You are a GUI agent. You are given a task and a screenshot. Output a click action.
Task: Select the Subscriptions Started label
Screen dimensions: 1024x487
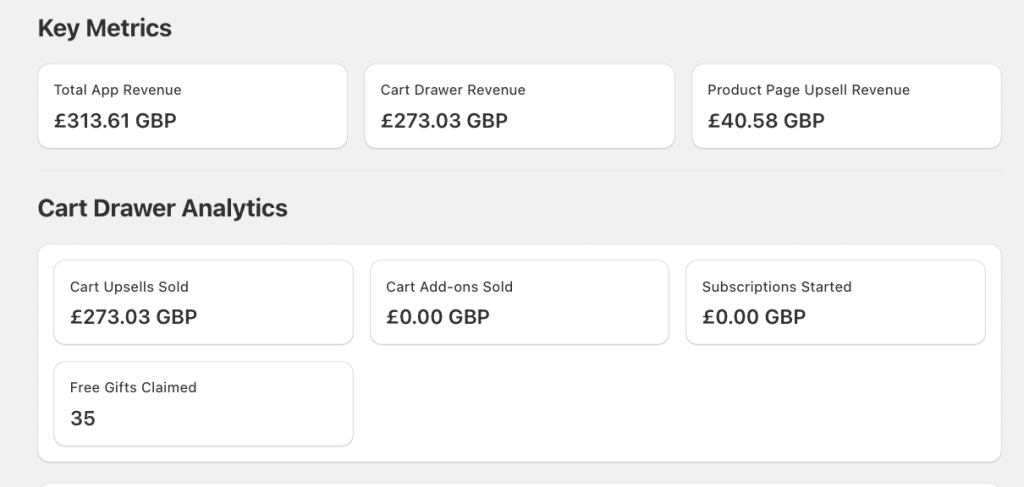click(x=777, y=287)
